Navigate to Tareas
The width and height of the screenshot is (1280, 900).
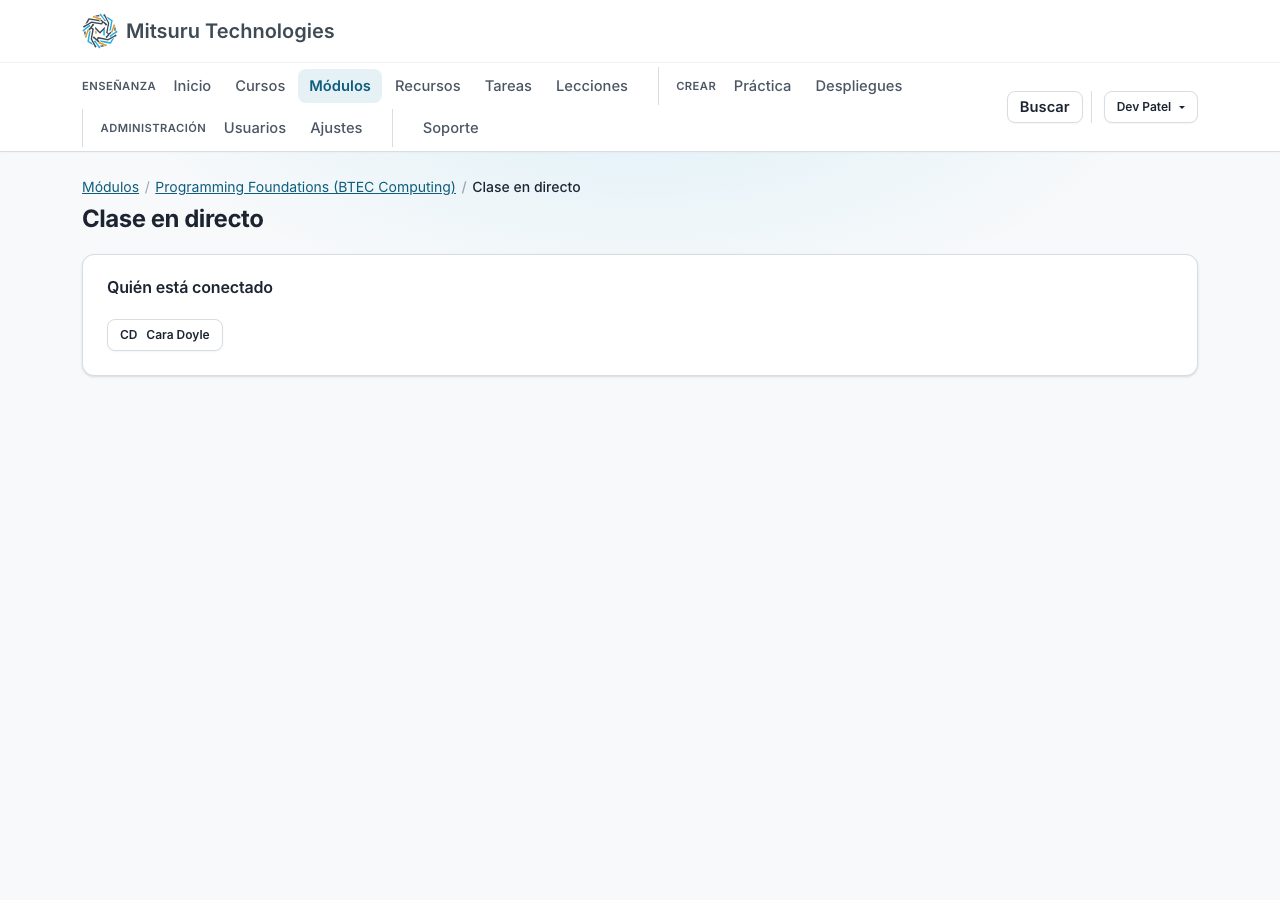[x=508, y=86]
